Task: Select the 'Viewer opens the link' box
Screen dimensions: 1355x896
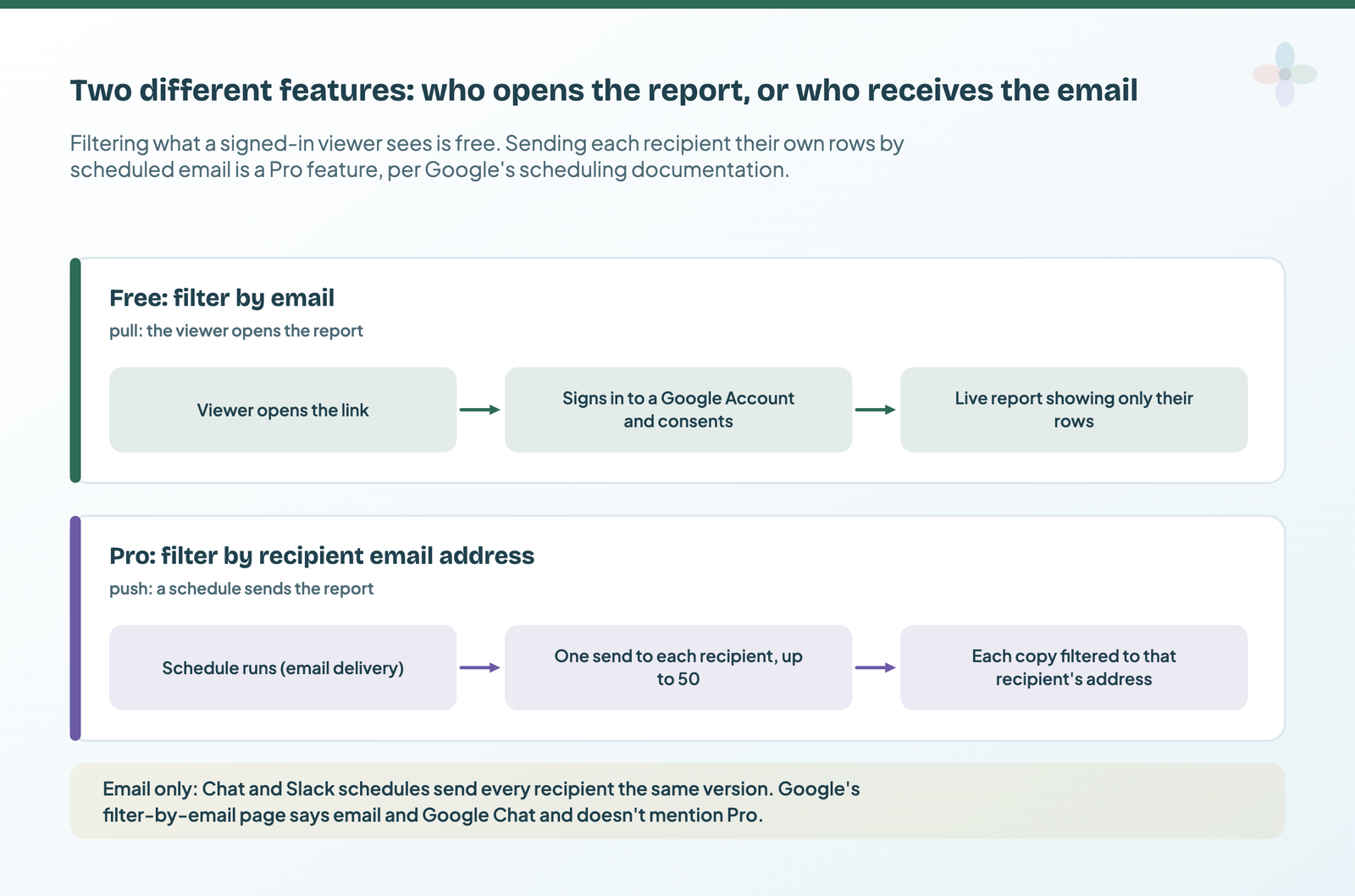Action: (283, 410)
